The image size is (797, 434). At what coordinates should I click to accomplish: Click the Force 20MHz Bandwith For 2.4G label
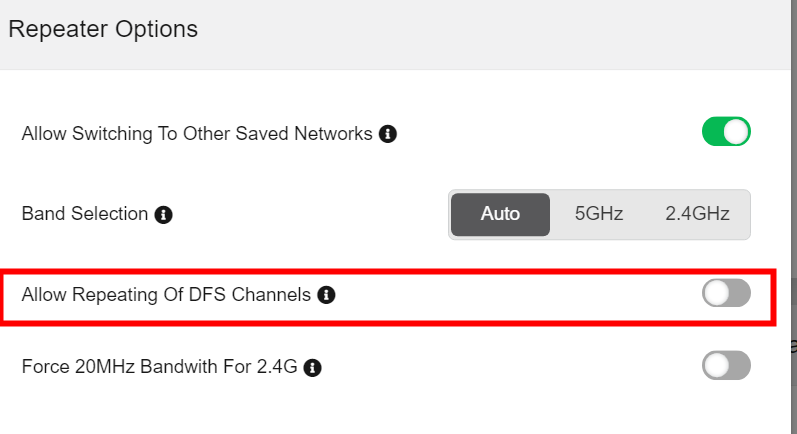click(160, 367)
